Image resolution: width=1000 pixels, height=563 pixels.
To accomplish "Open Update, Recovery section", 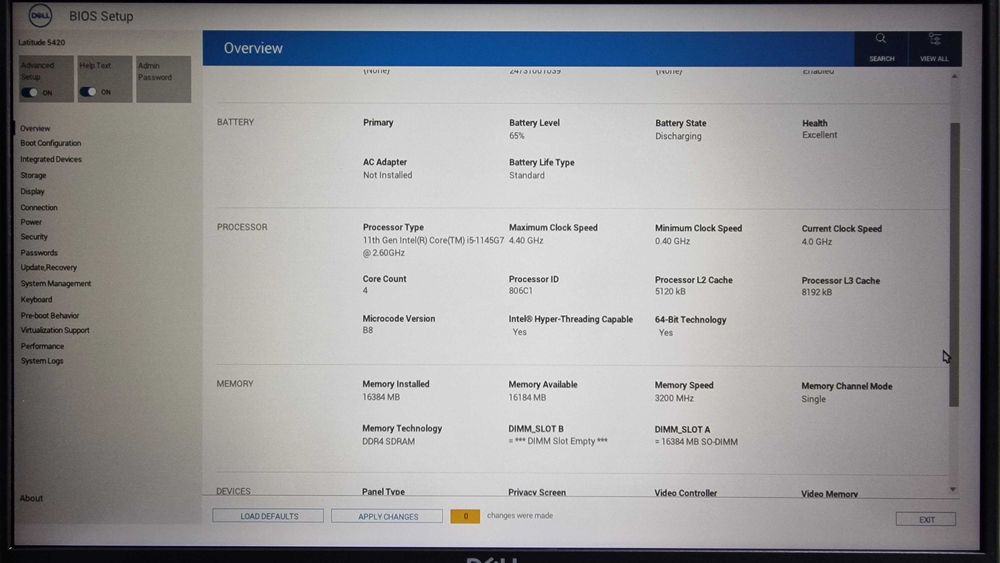I will pyautogui.click(x=48, y=267).
